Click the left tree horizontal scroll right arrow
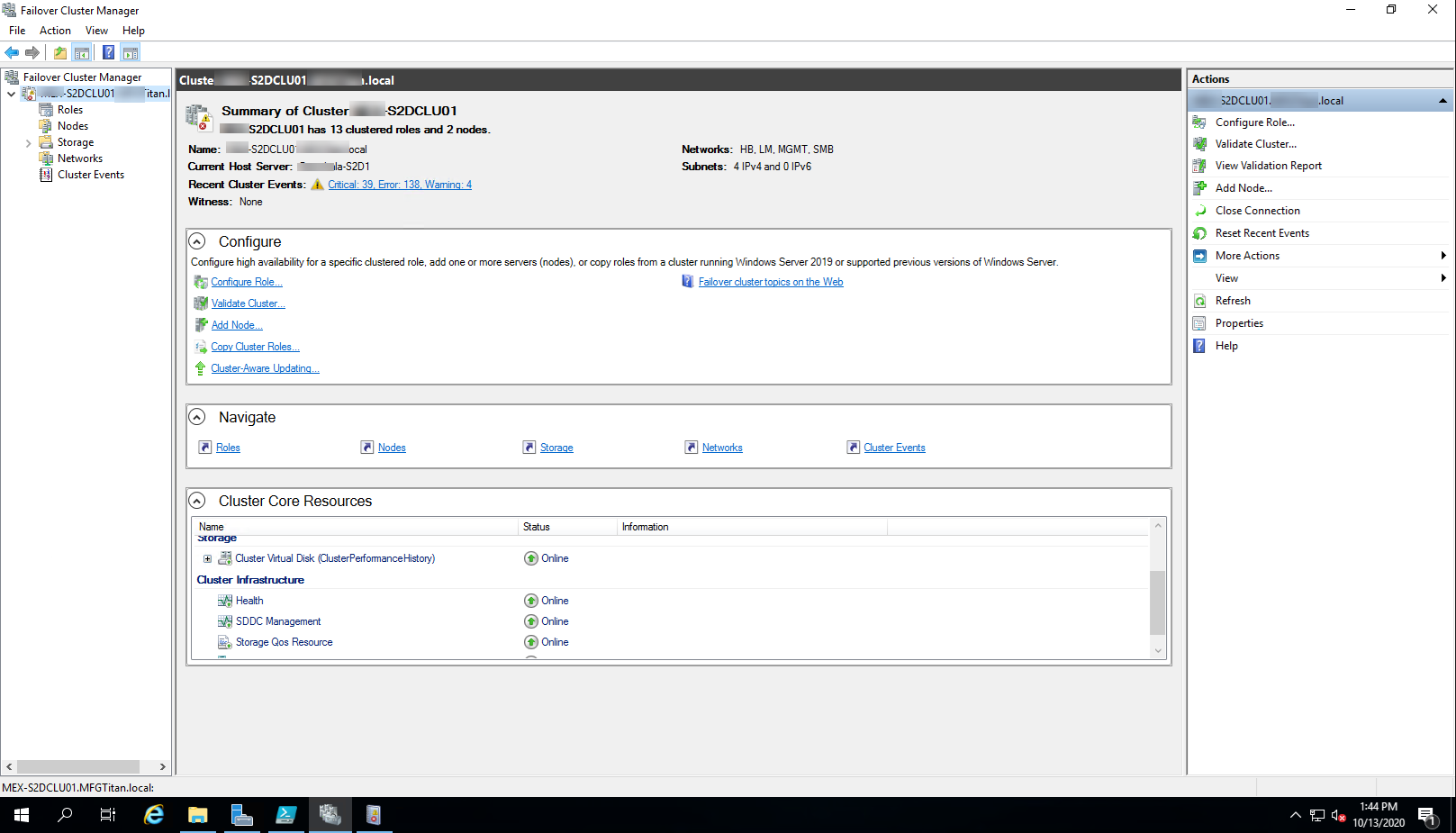The height and width of the screenshot is (833, 1456). (x=162, y=767)
